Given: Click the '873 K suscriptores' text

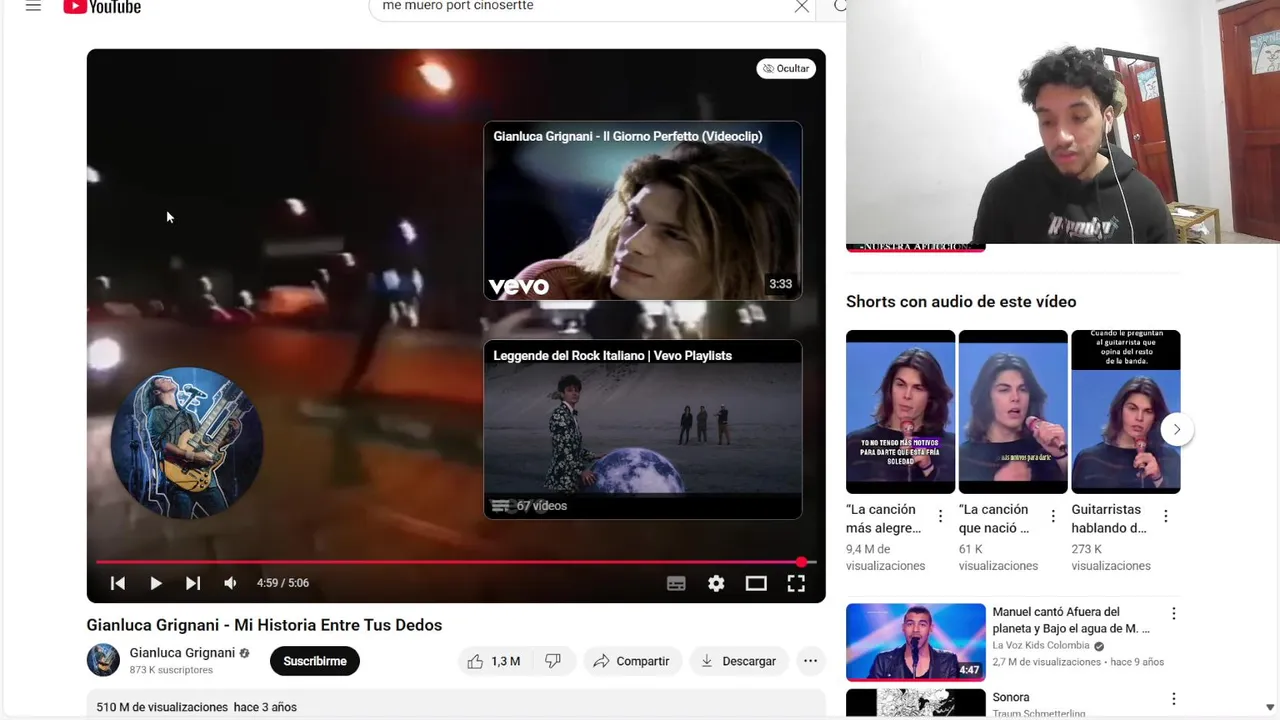Looking at the screenshot, I should click(x=171, y=670).
